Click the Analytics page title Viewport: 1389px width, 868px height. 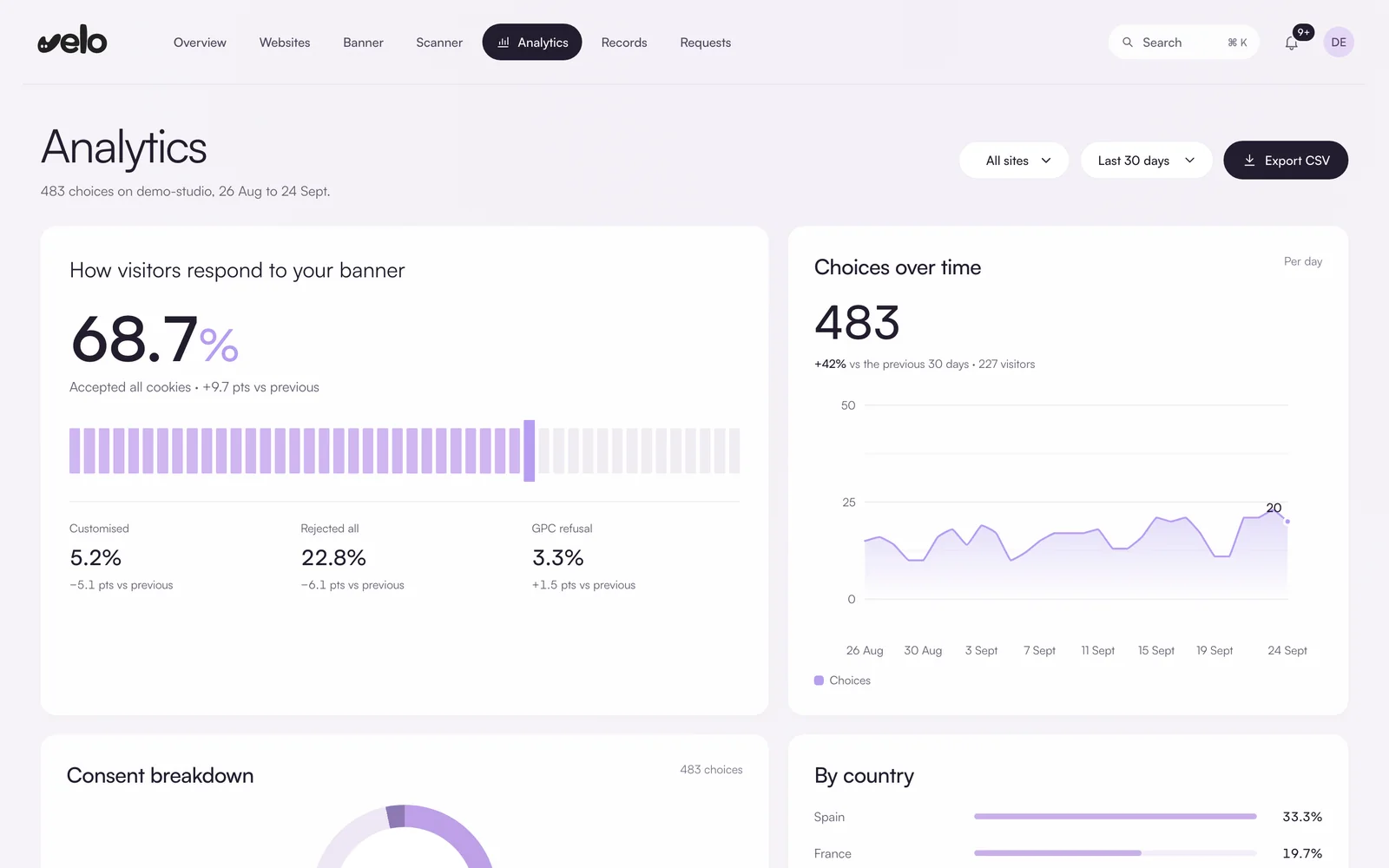coord(124,148)
